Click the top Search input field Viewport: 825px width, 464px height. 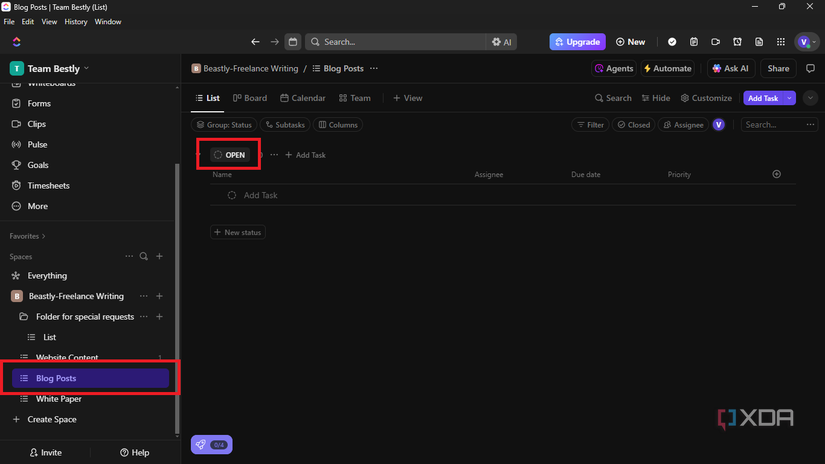(x=395, y=42)
